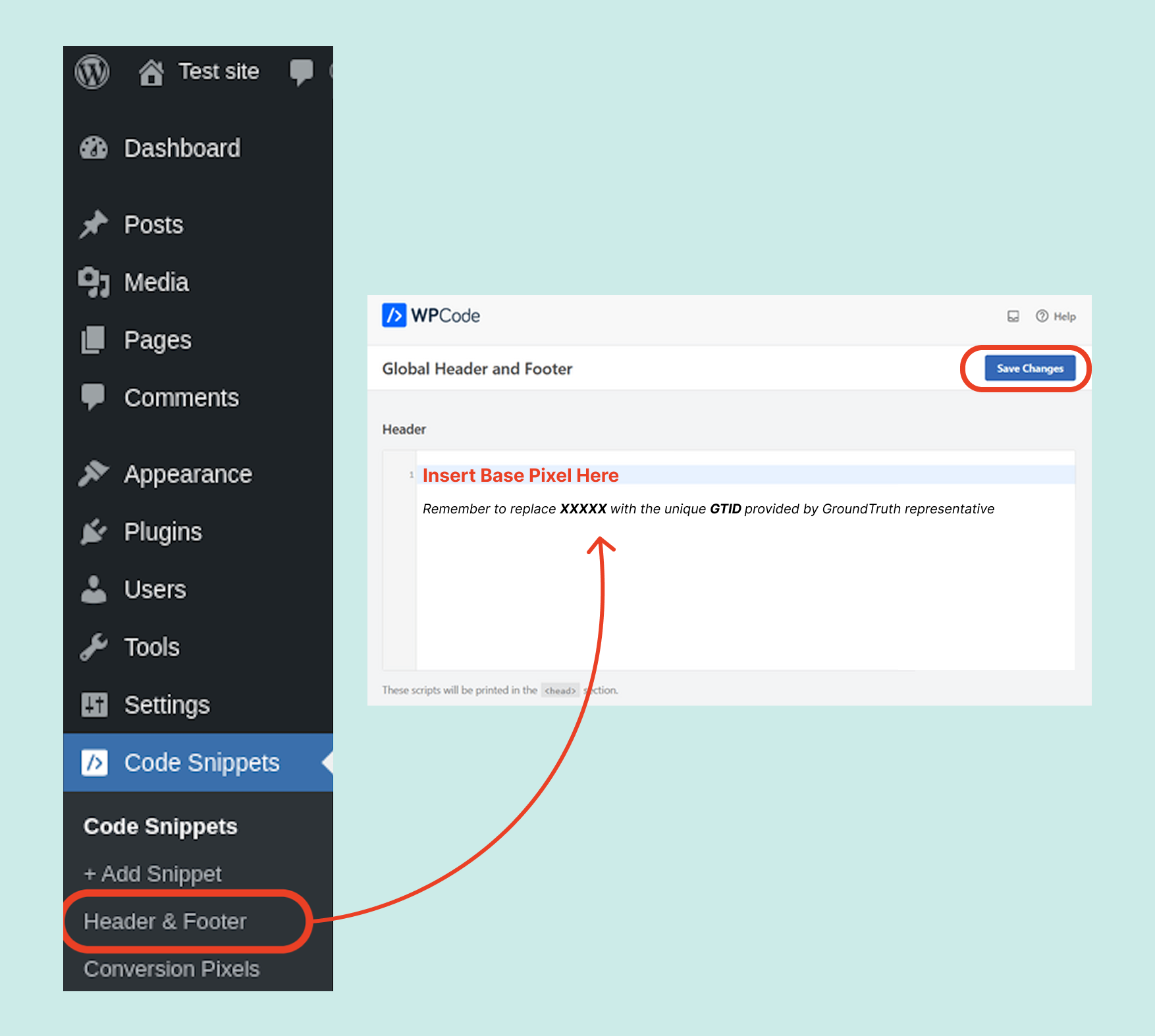This screenshot has width=1155, height=1036.
Task: Open the Code Snippets submenu entry
Action: pos(161,826)
